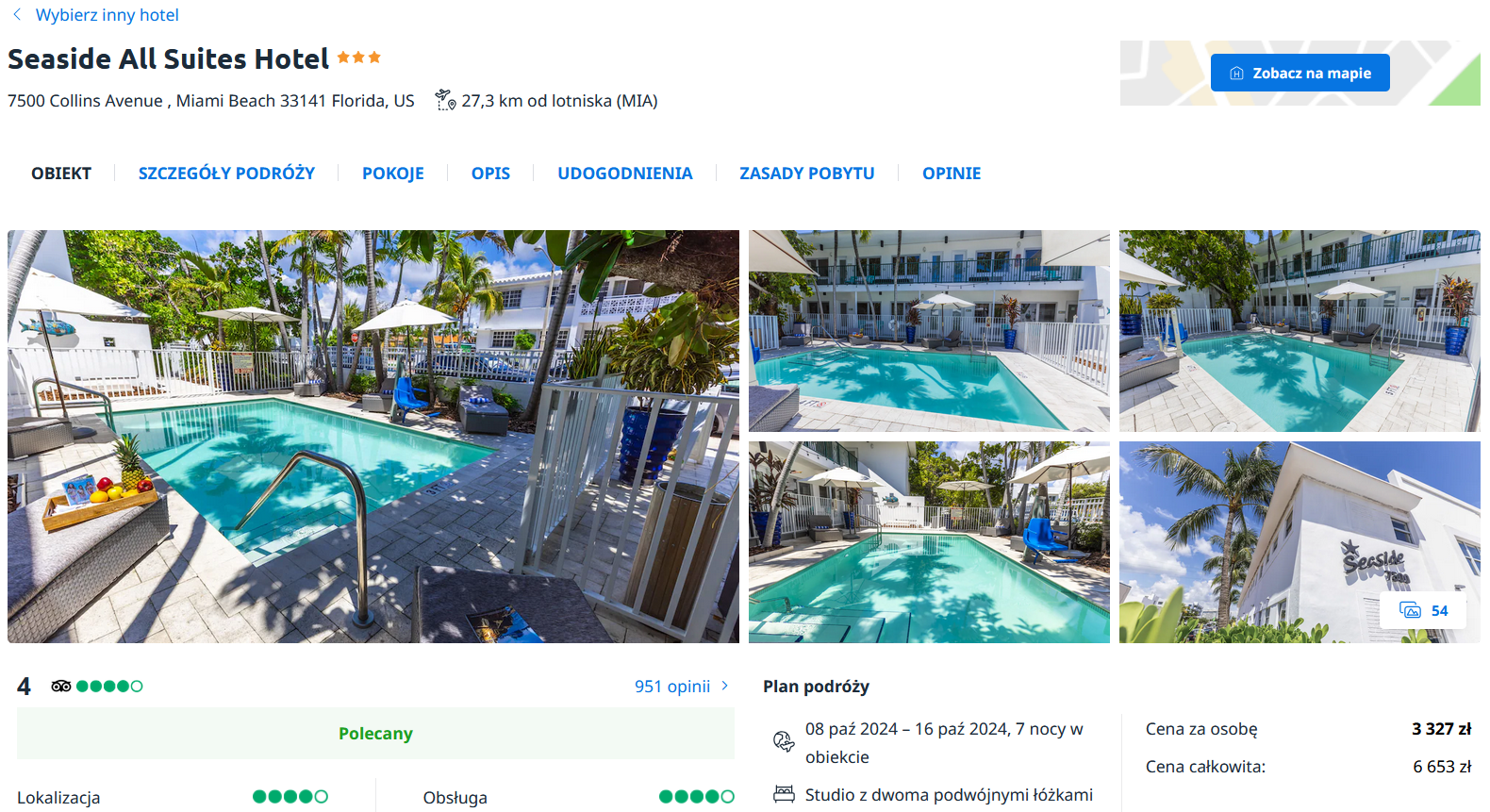Image resolution: width=1490 pixels, height=812 pixels.
Task: Follow the Wybierz inny hotel link
Action: coord(108,15)
